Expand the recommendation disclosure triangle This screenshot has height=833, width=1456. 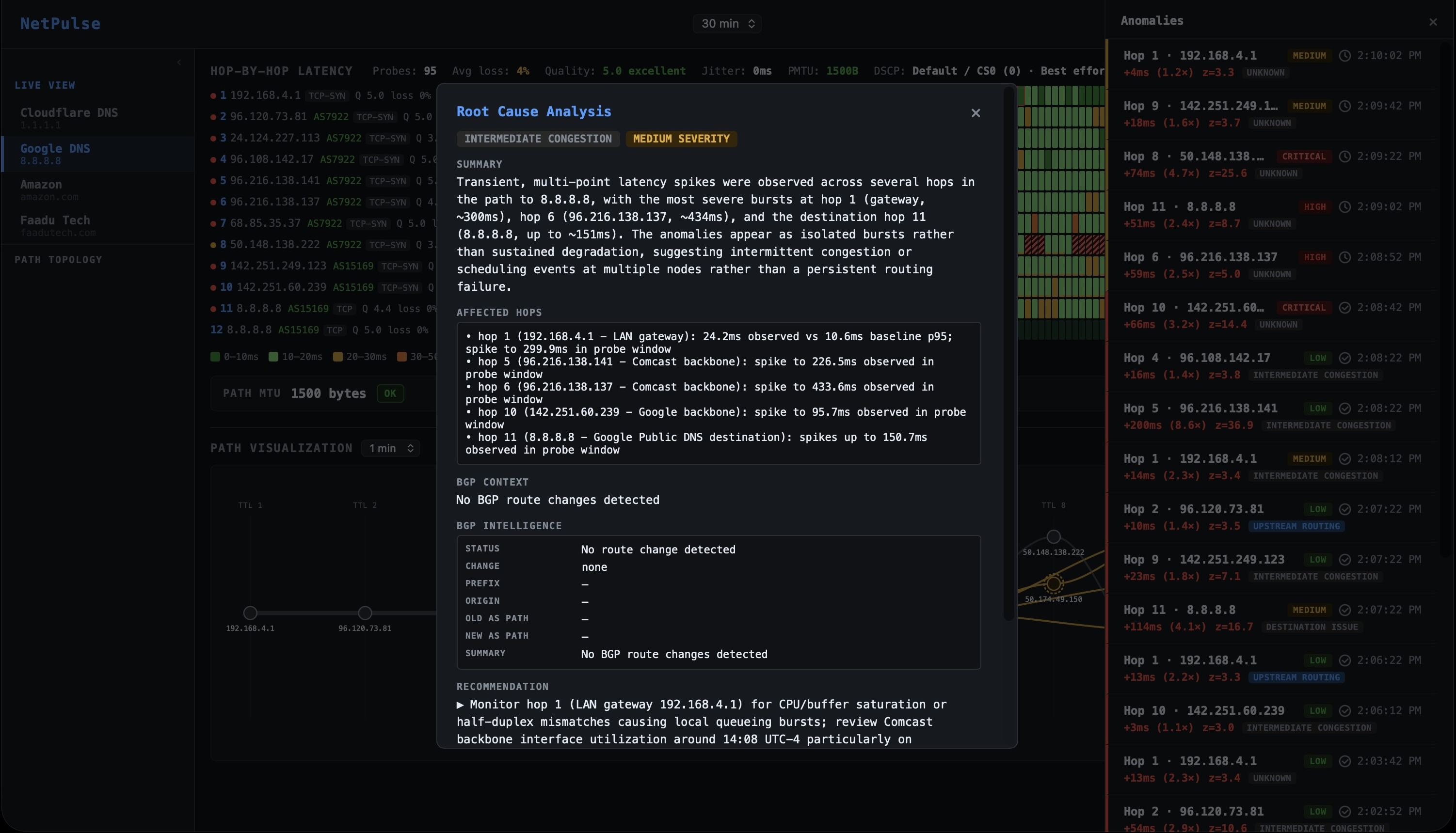click(460, 705)
